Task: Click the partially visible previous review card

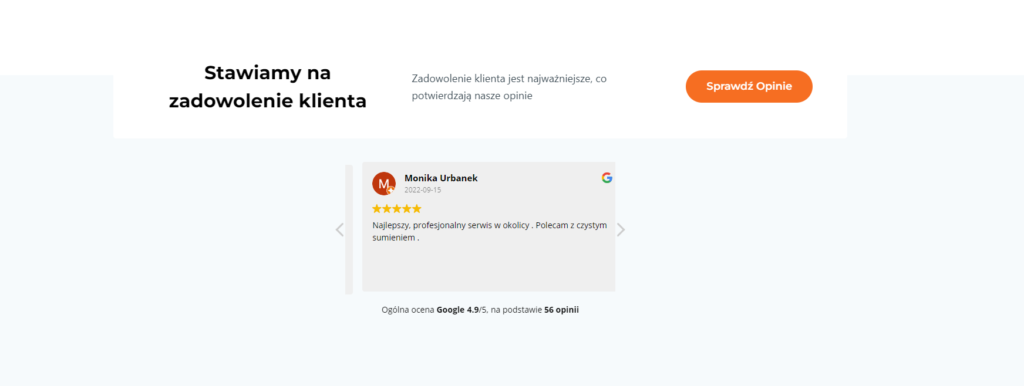Action: 349,229
